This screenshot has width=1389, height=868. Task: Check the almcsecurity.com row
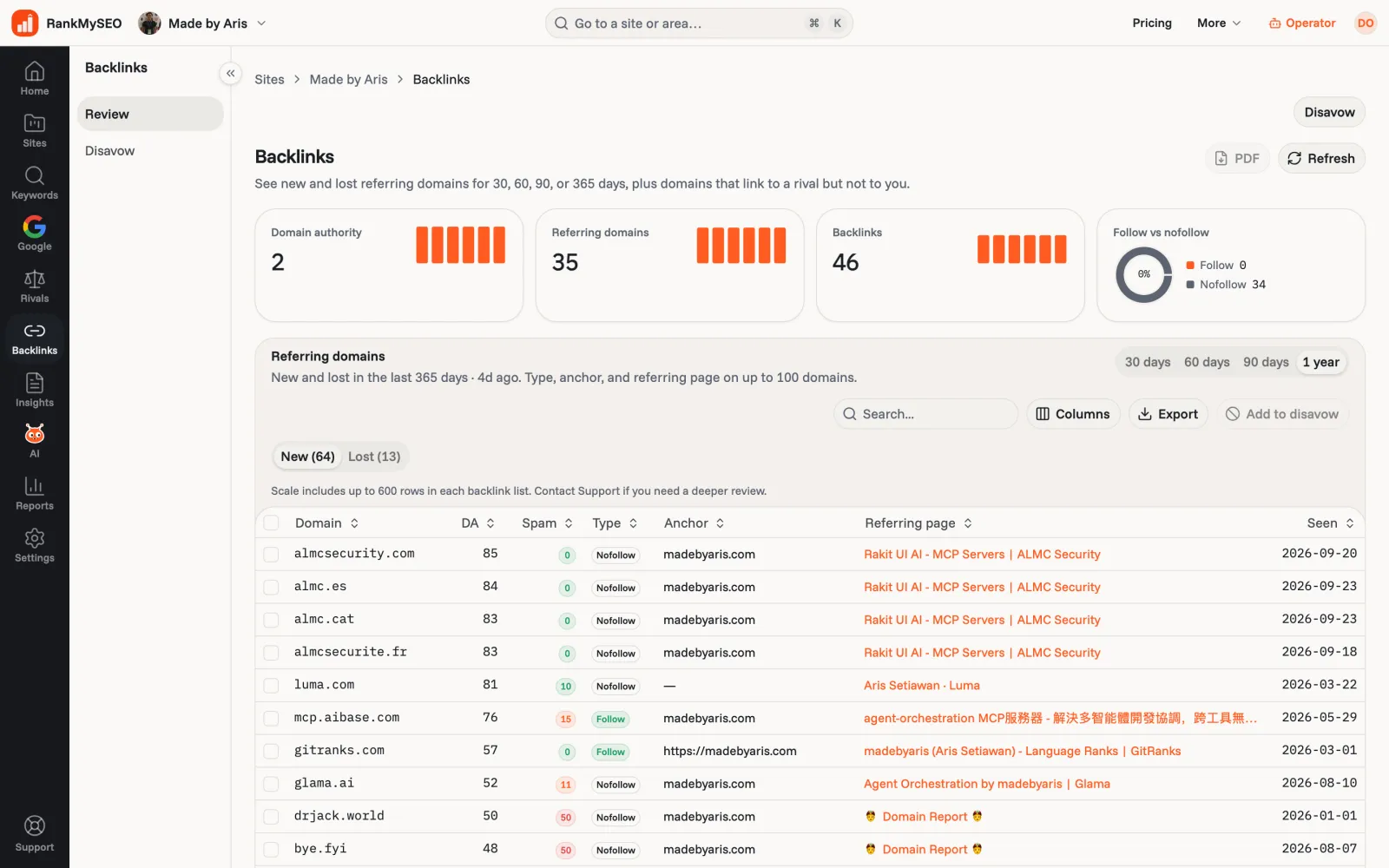click(272, 554)
